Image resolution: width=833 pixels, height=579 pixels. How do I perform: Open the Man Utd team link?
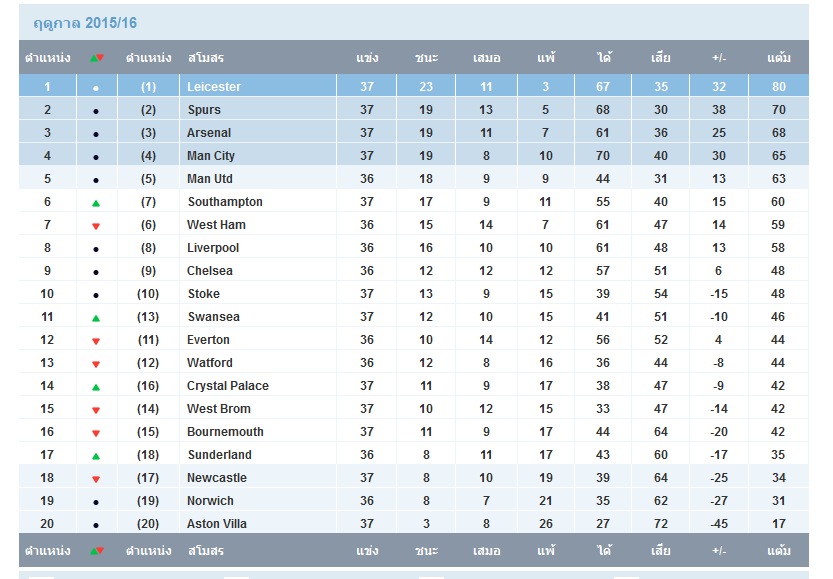point(209,178)
